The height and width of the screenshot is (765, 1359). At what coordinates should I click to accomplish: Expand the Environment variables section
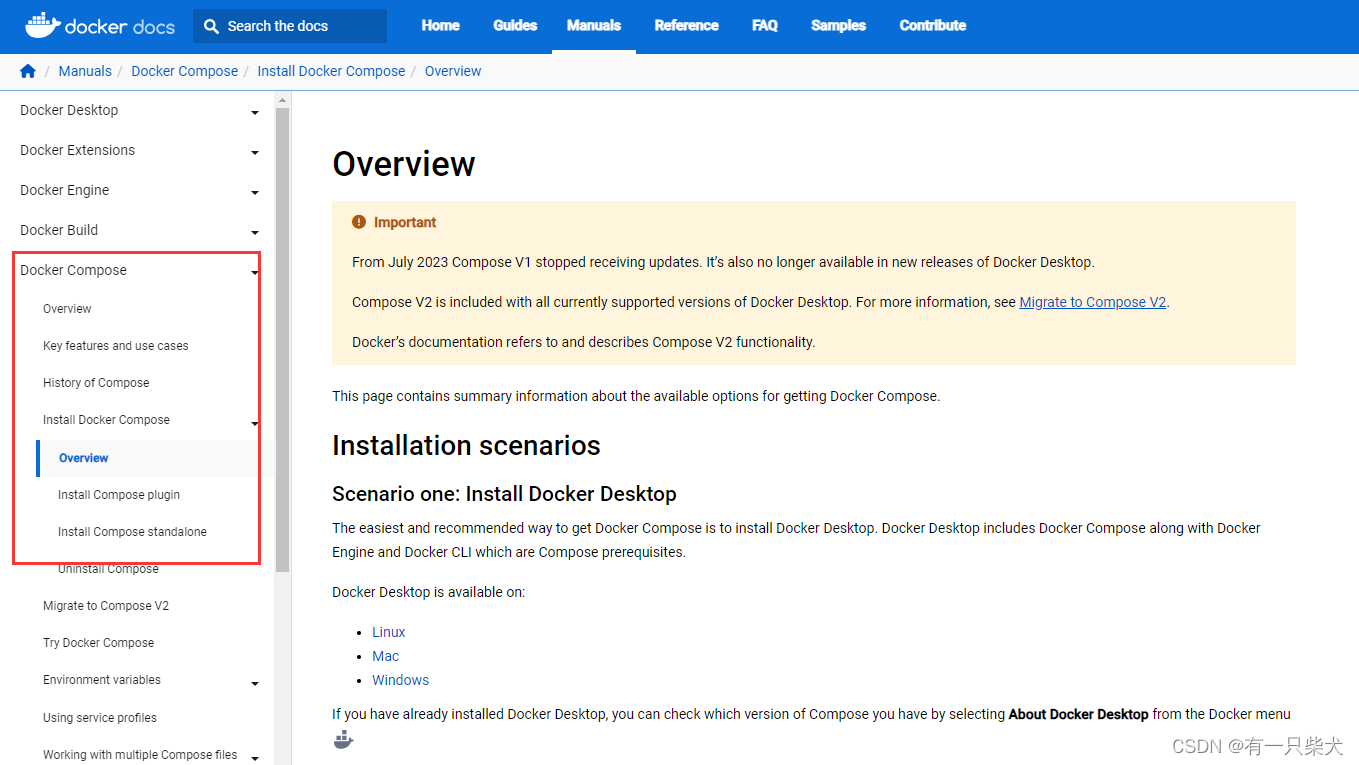pyautogui.click(x=254, y=682)
